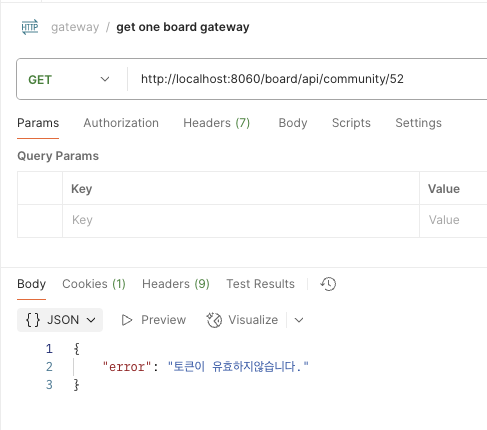Viewport: 487px width, 430px height.
Task: Click the Visualize button
Action: click(242, 320)
